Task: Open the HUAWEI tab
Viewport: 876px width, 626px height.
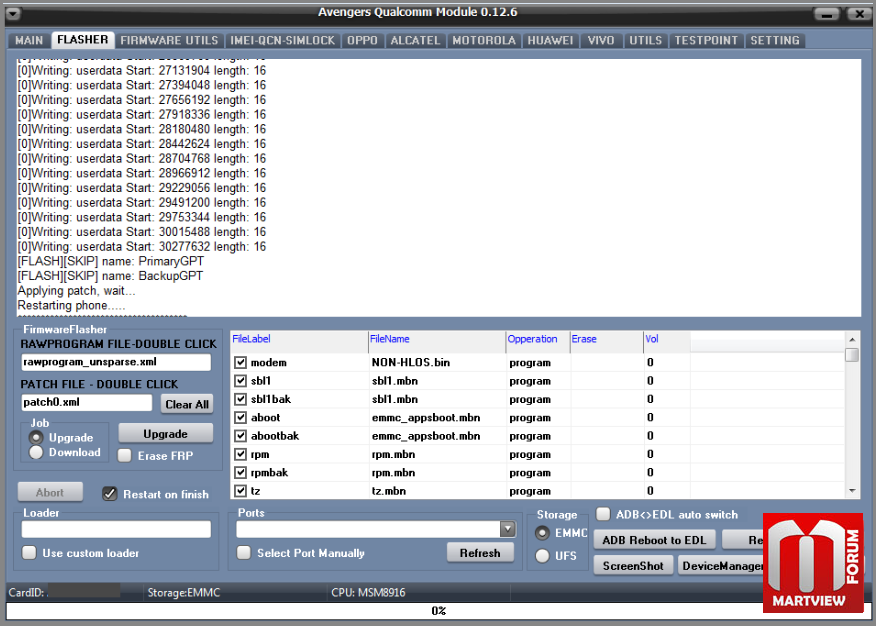Action: 550,40
